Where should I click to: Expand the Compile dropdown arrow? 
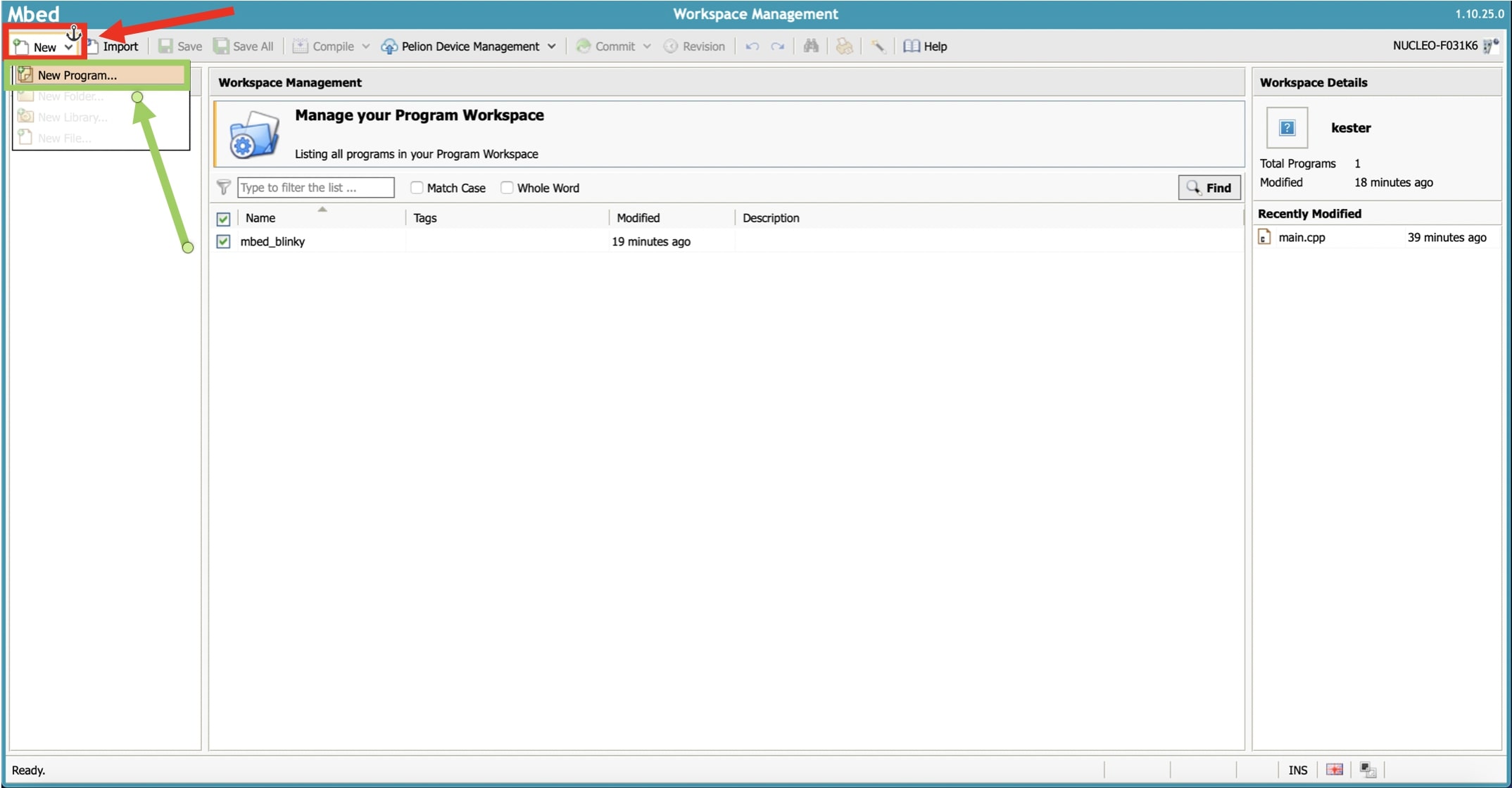click(366, 46)
